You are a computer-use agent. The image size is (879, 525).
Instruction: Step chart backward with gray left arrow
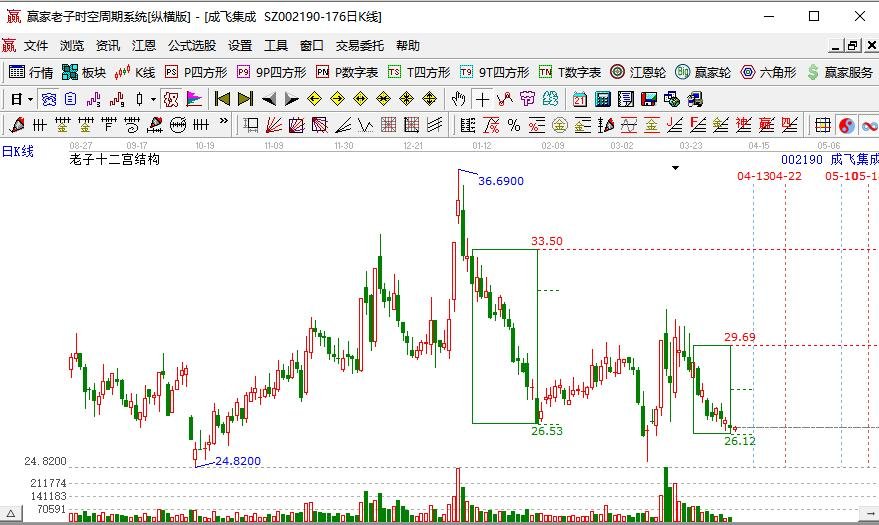pos(269,99)
